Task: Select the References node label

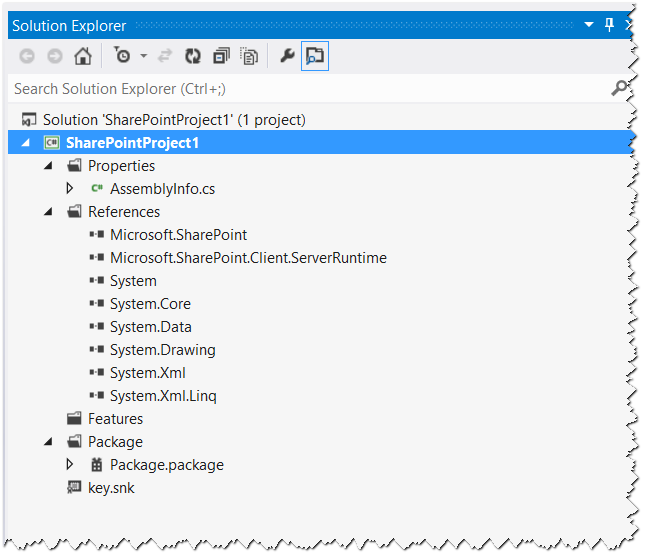Action: click(x=124, y=212)
